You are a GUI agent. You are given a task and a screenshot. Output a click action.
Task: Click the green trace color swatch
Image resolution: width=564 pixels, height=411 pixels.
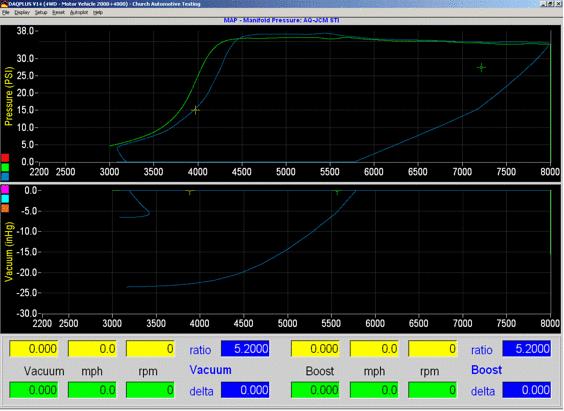pyautogui.click(x=5, y=167)
